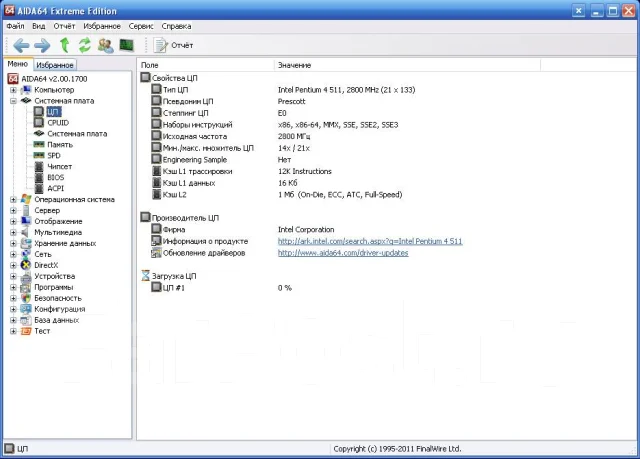Viewport: 640px width, 459px height.
Task: Click the Отображение monitor icon
Action: (26, 221)
